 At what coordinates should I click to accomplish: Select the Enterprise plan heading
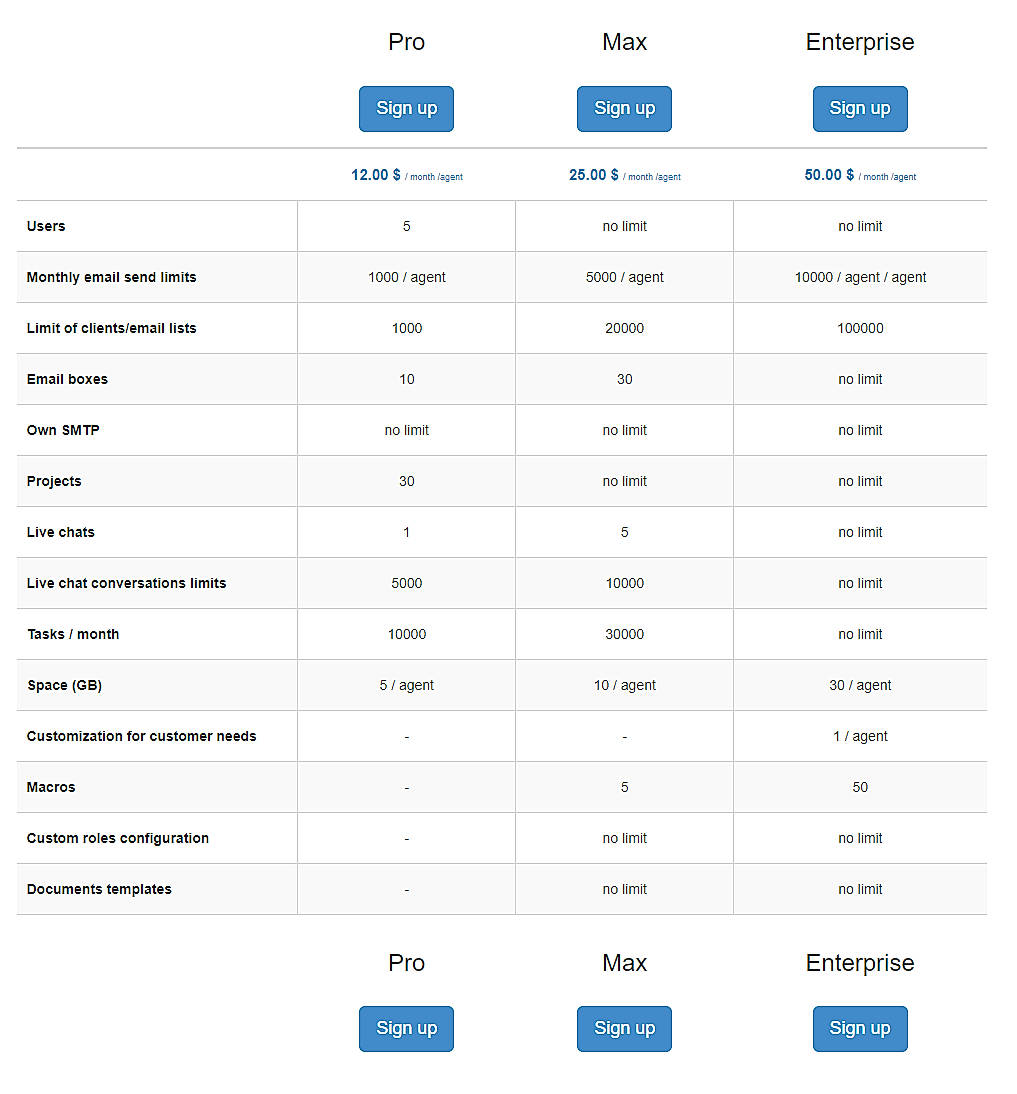860,42
